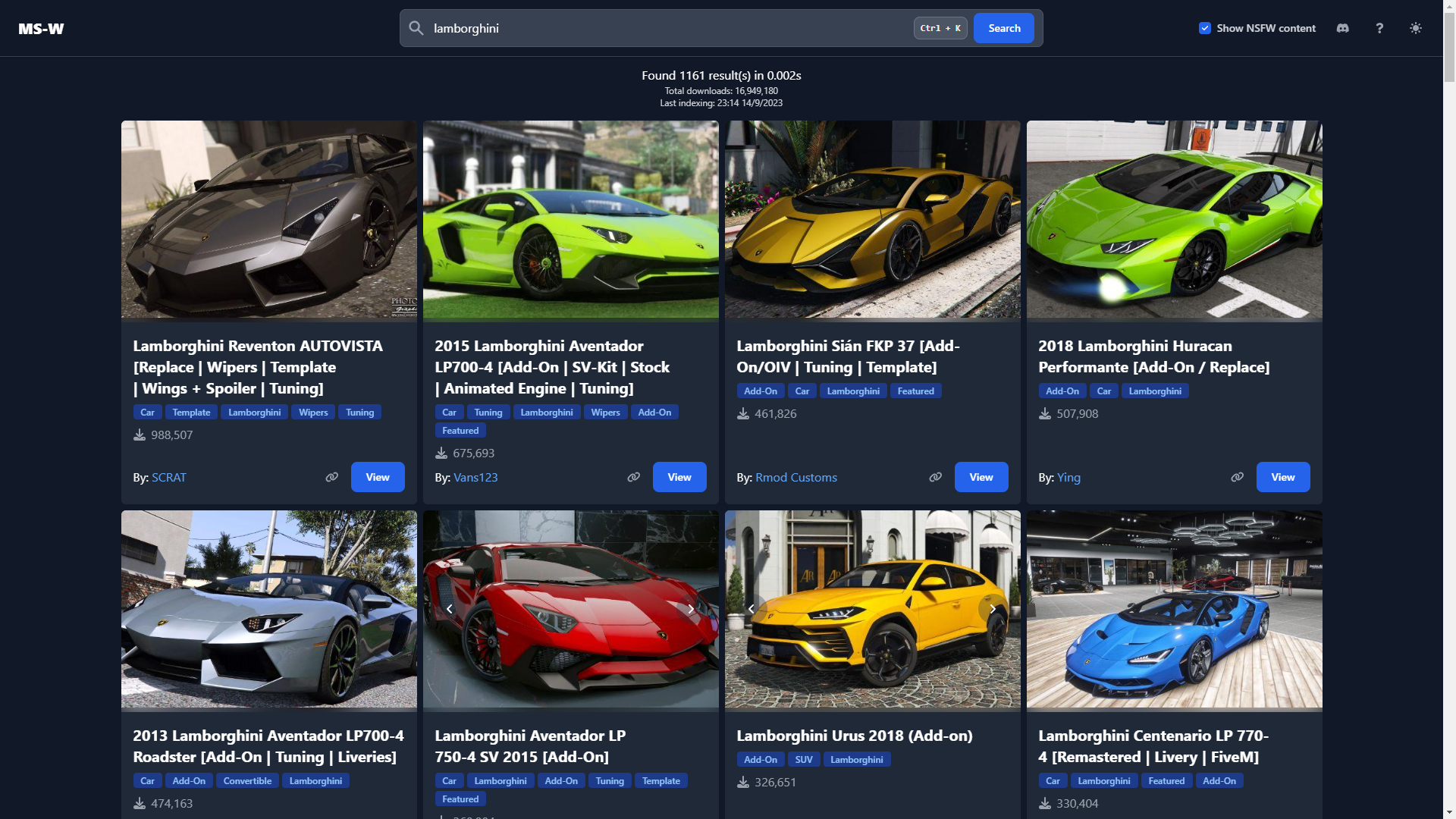Select Add-On tag on Huracan Performante card
Viewport: 1456px width, 819px height.
coord(1062,391)
